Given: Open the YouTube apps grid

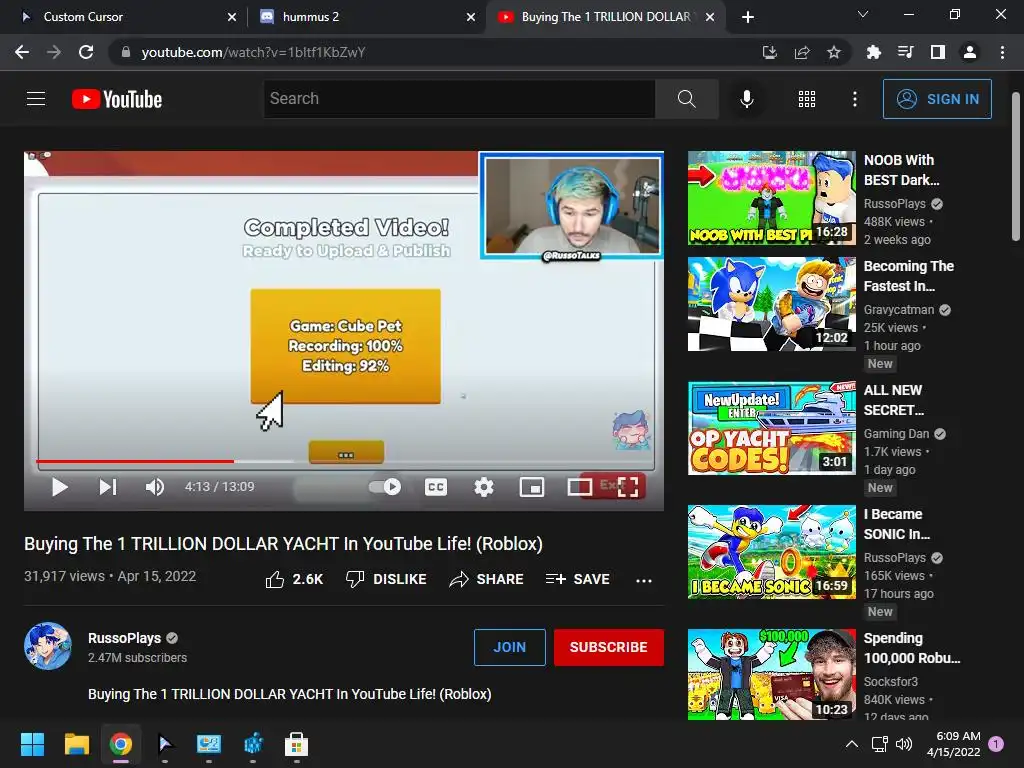Looking at the screenshot, I should pyautogui.click(x=807, y=99).
